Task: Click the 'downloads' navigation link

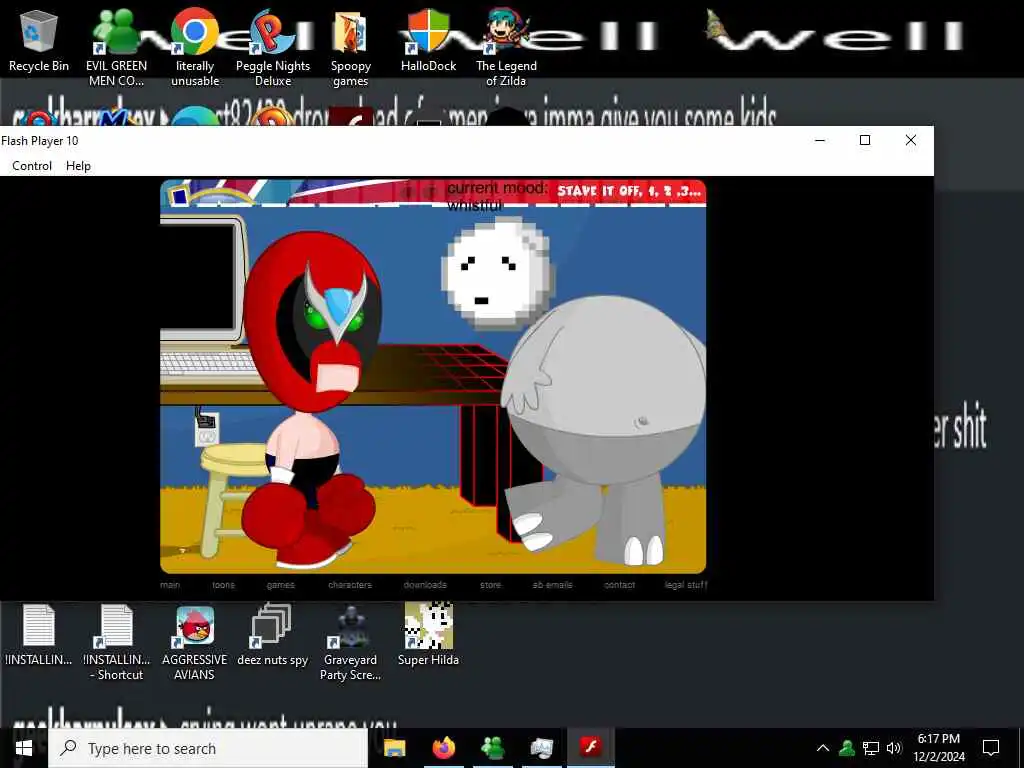Action: [x=425, y=584]
